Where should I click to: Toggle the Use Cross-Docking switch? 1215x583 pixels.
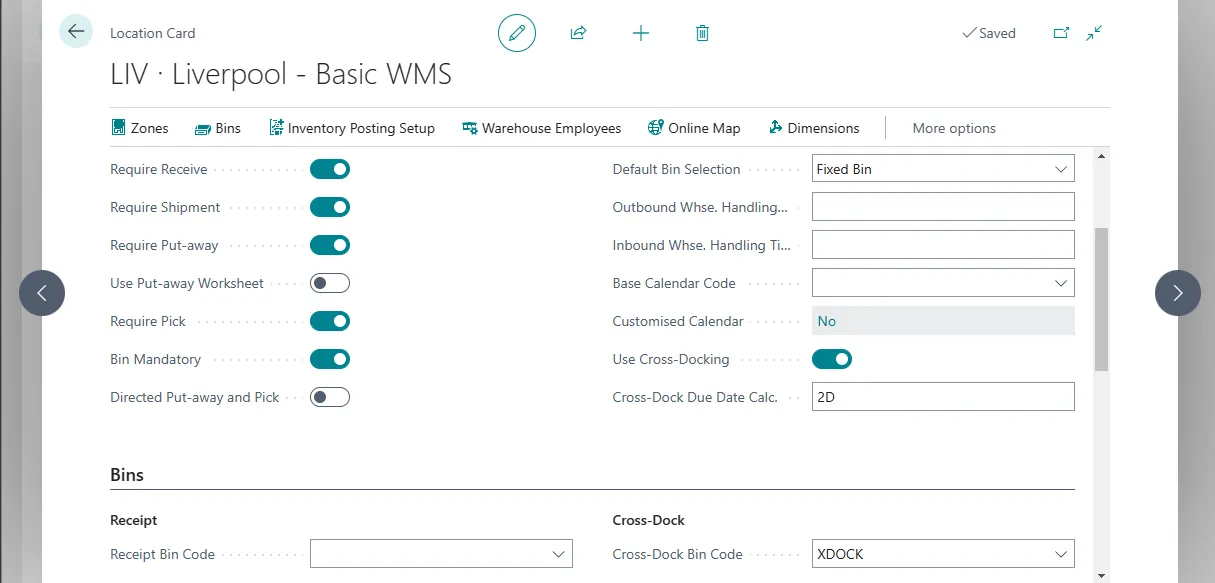pos(832,359)
